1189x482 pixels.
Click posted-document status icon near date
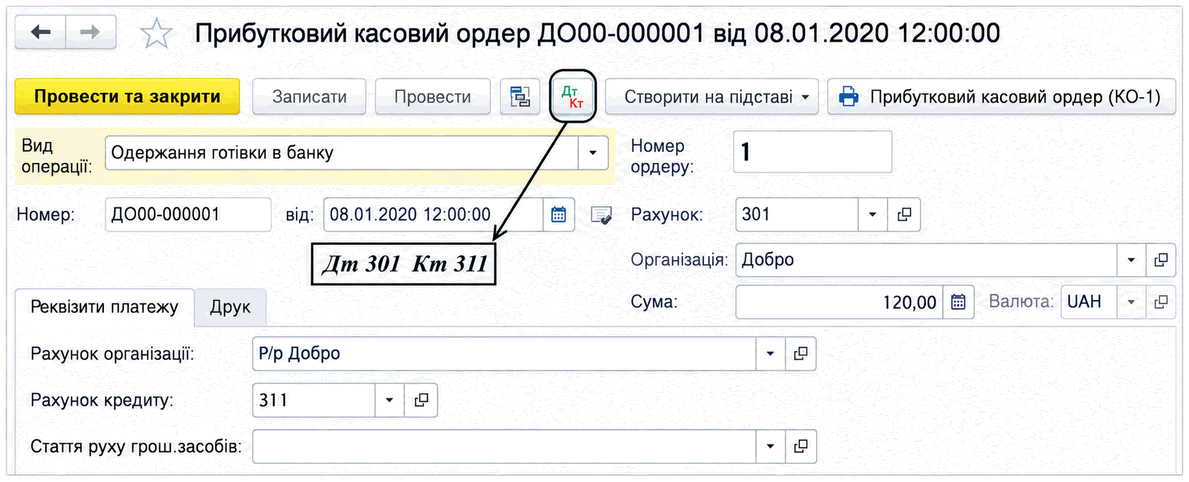[x=601, y=215]
